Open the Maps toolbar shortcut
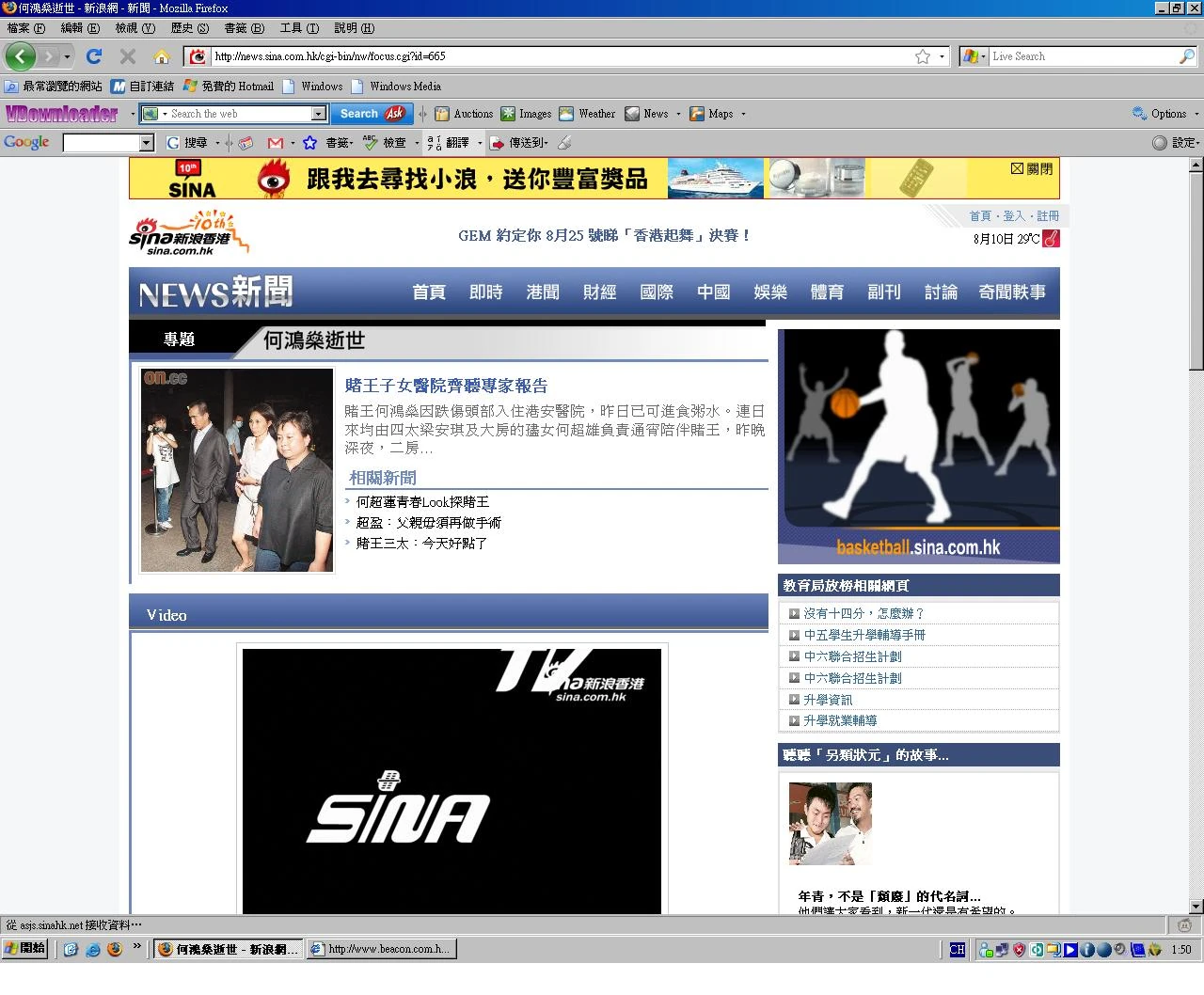 pos(711,114)
